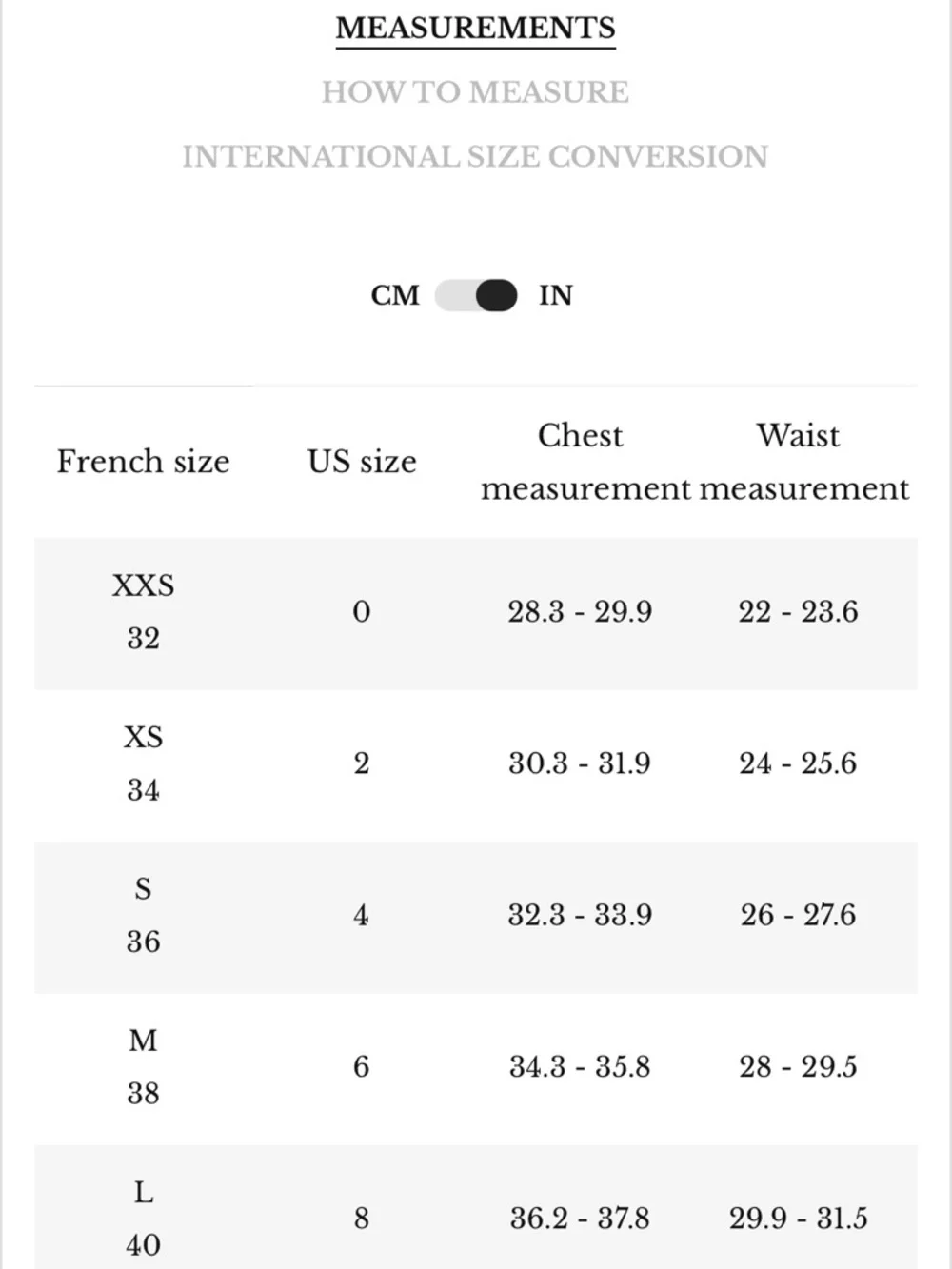The width and height of the screenshot is (952, 1269).
Task: Select the L 40 size row
Action: (x=476, y=1207)
